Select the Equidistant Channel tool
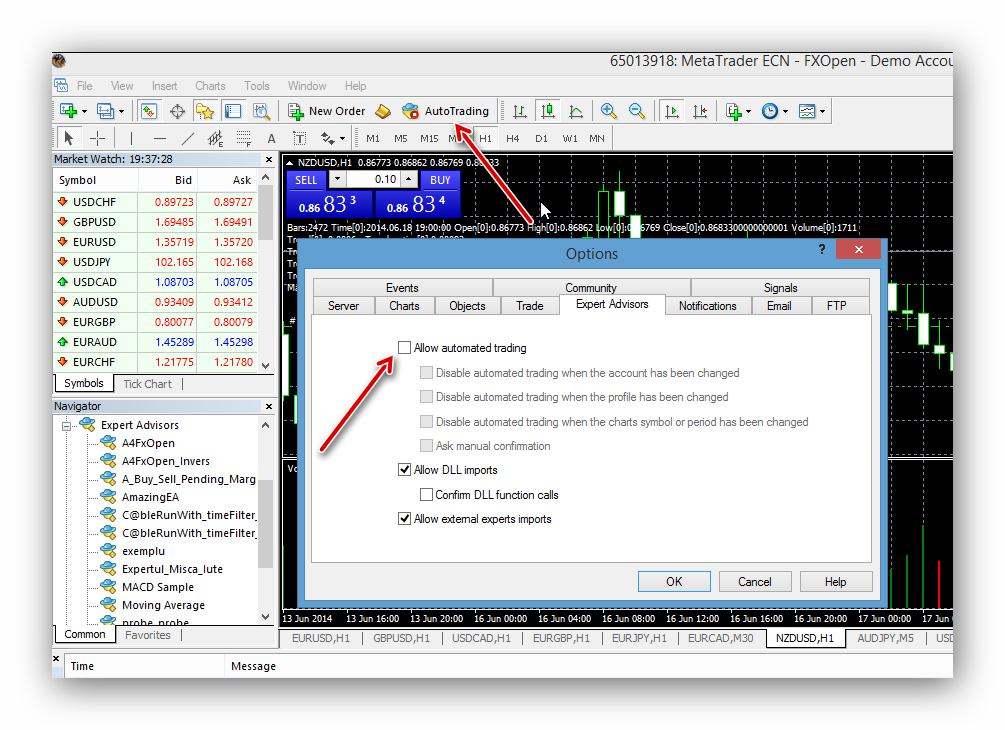This screenshot has height=730, width=1005. tap(216, 138)
